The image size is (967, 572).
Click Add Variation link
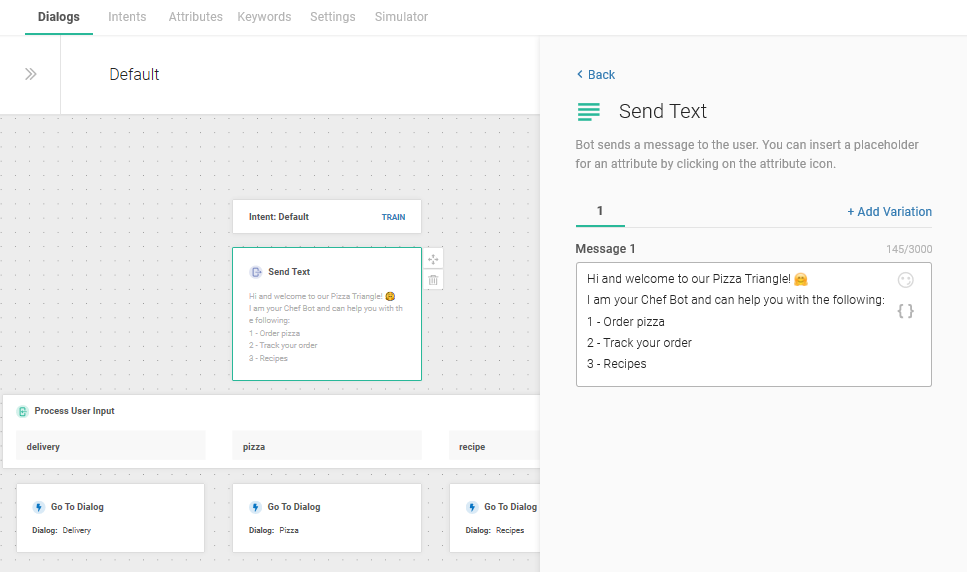[889, 212]
